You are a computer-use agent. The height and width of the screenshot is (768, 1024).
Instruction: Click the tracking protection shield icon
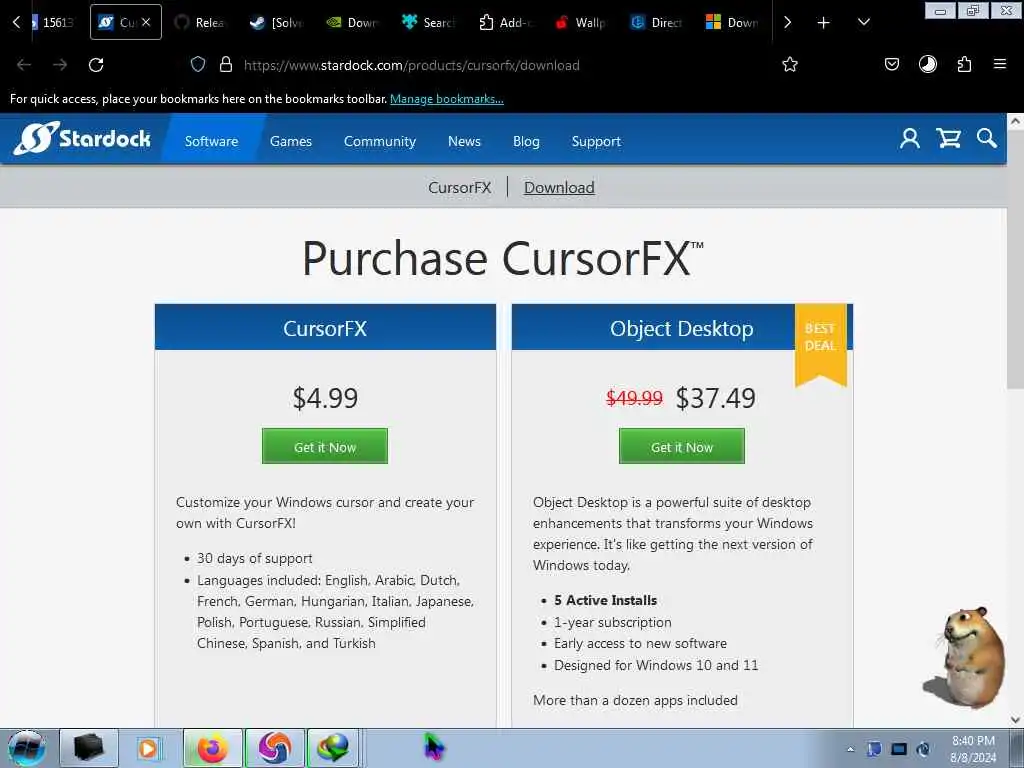198,65
